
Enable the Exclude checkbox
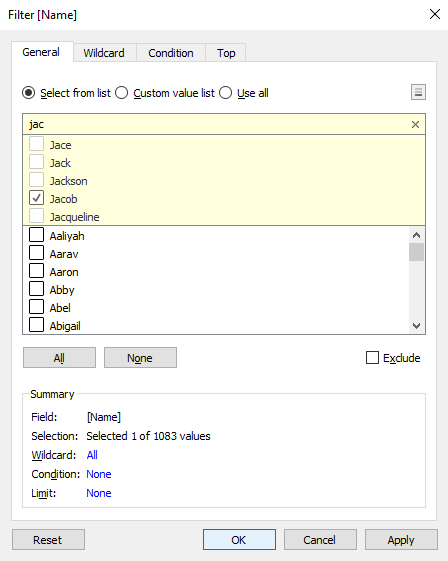[x=372, y=357]
